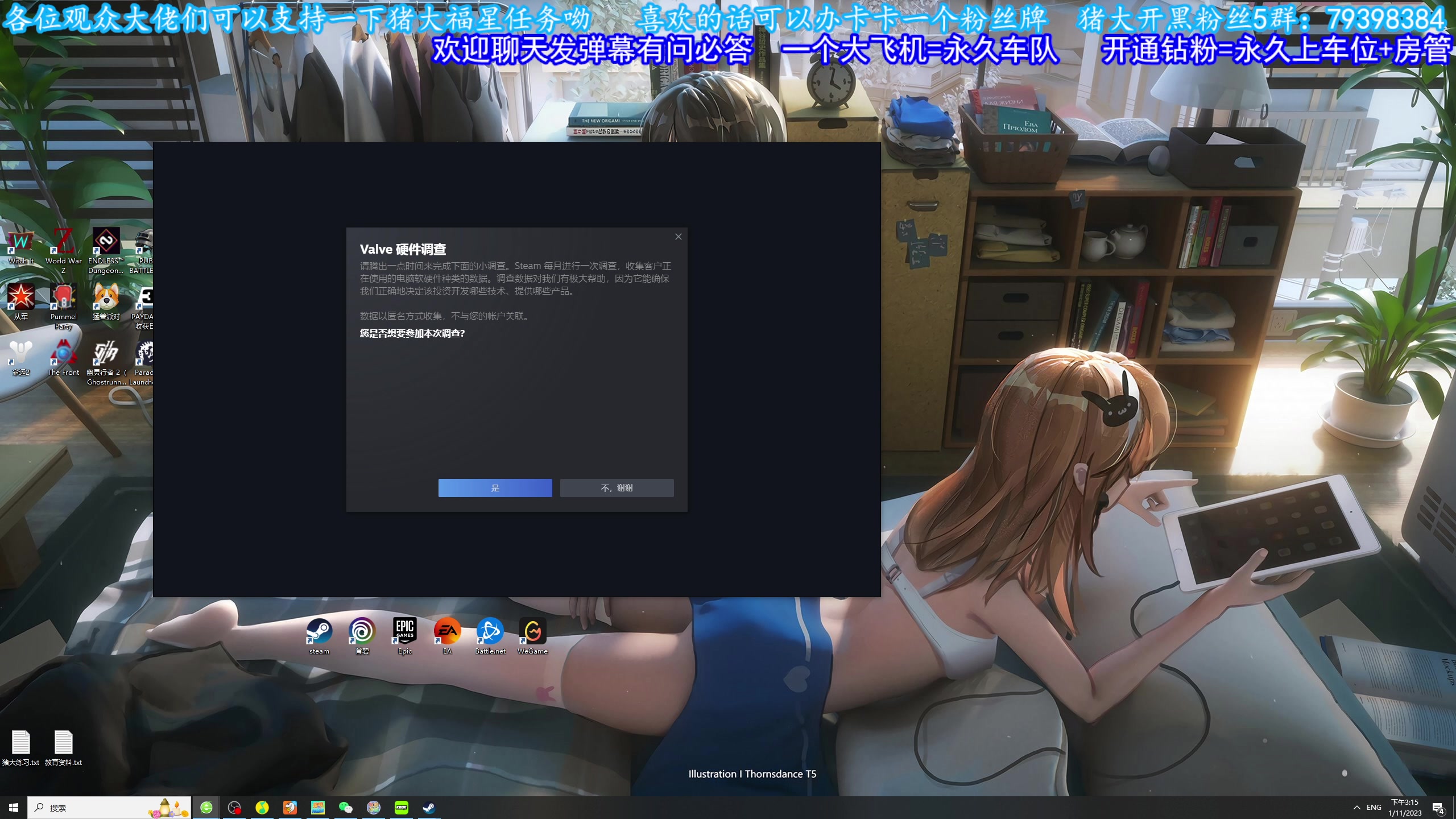The height and width of the screenshot is (819, 1456).
Task: Open 猪大练习.txt desktop file
Action: [20, 742]
